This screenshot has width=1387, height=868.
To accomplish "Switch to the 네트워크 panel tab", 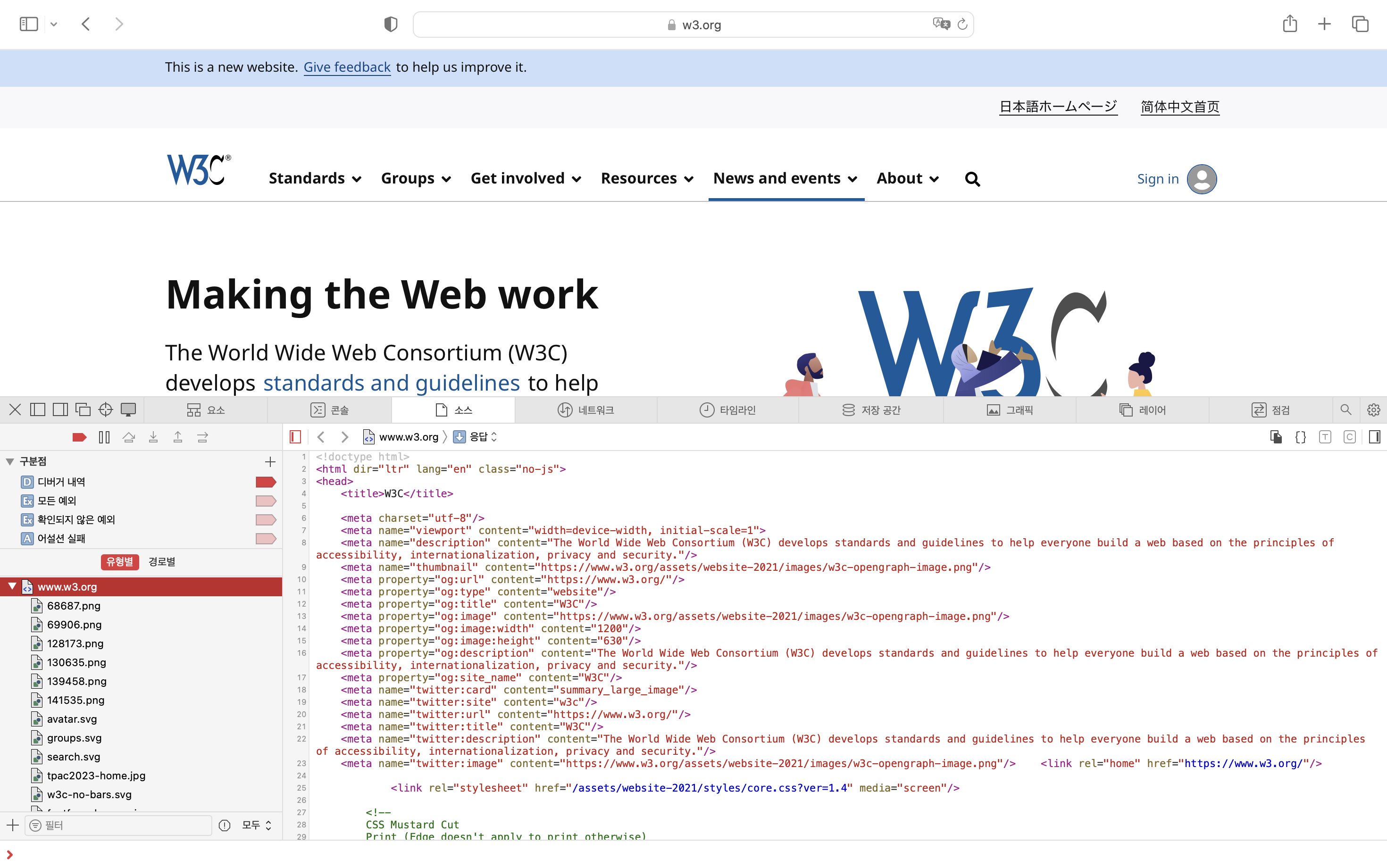I will [x=587, y=409].
